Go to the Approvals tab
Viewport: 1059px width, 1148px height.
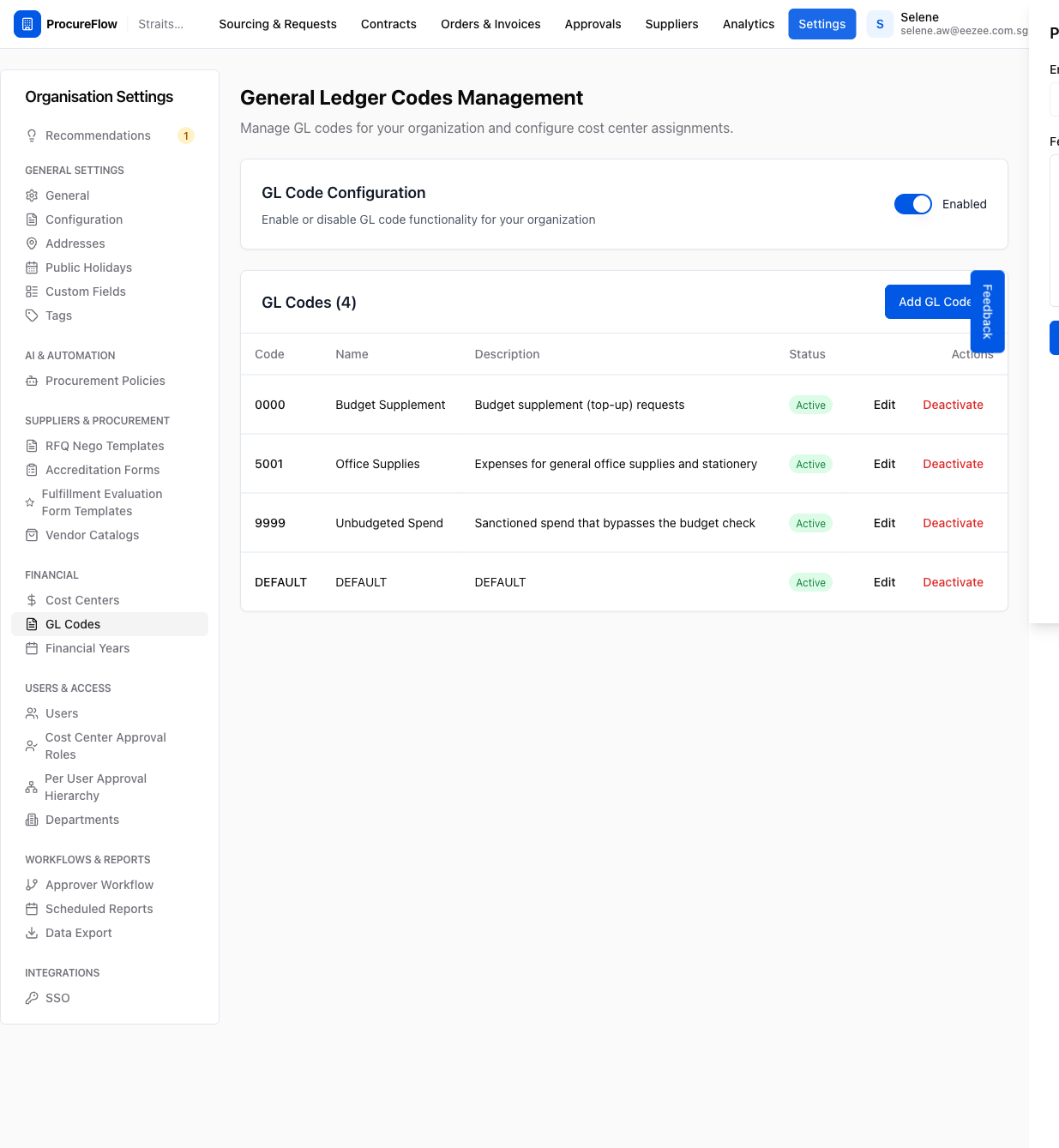tap(593, 24)
